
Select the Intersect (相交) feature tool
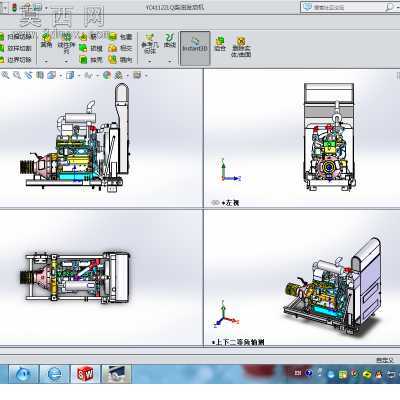121,48
